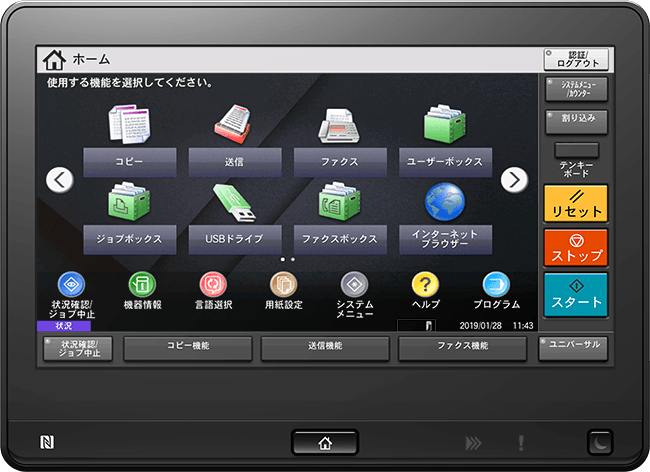
Task: Open the コピー (Copy) function icon
Action: (129, 127)
